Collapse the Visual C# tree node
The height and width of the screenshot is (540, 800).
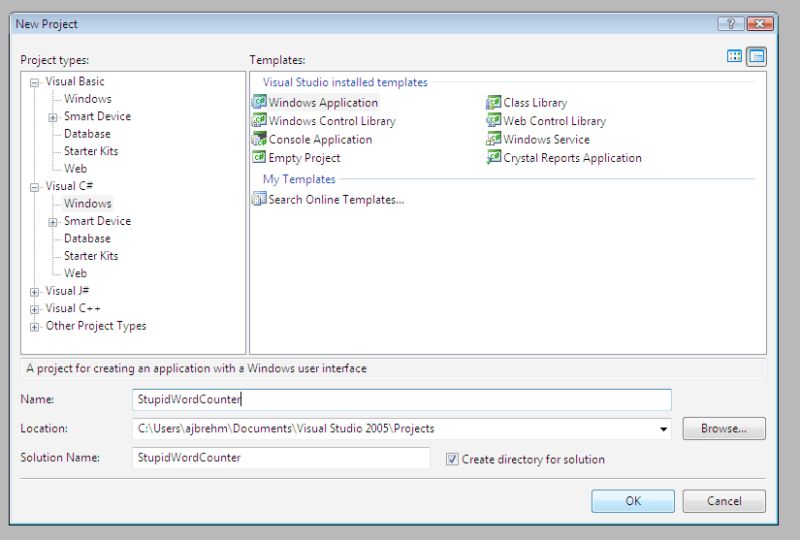coord(34,187)
